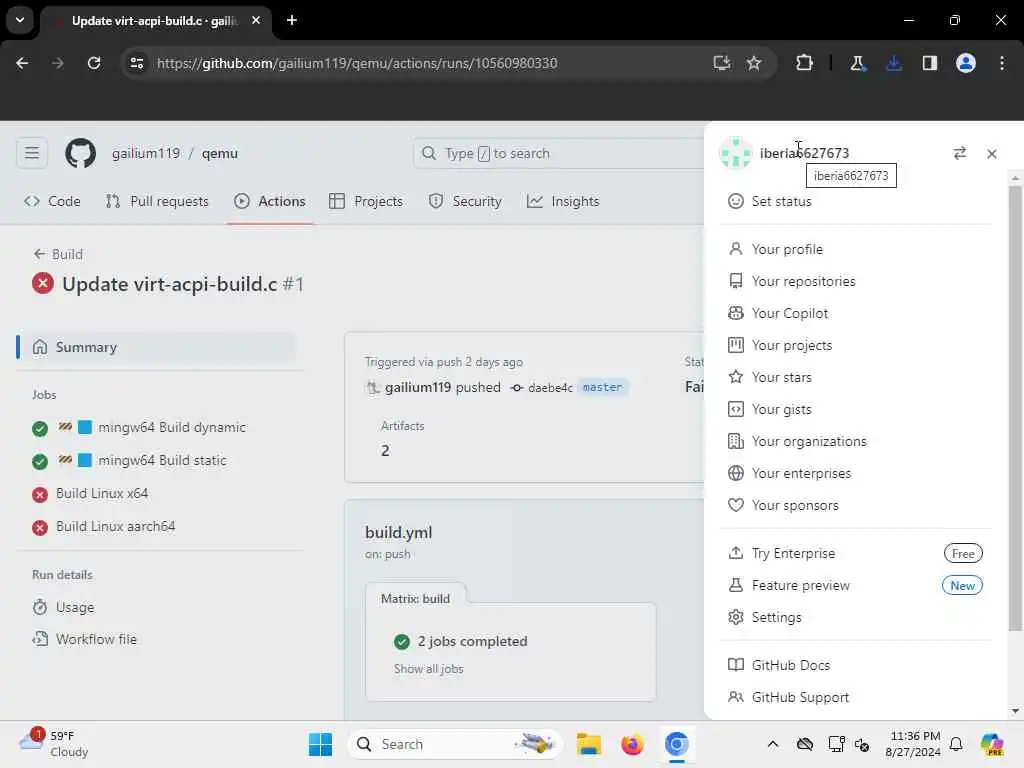Open Settings in user menu
Screen dimensions: 1024x768
856,617
